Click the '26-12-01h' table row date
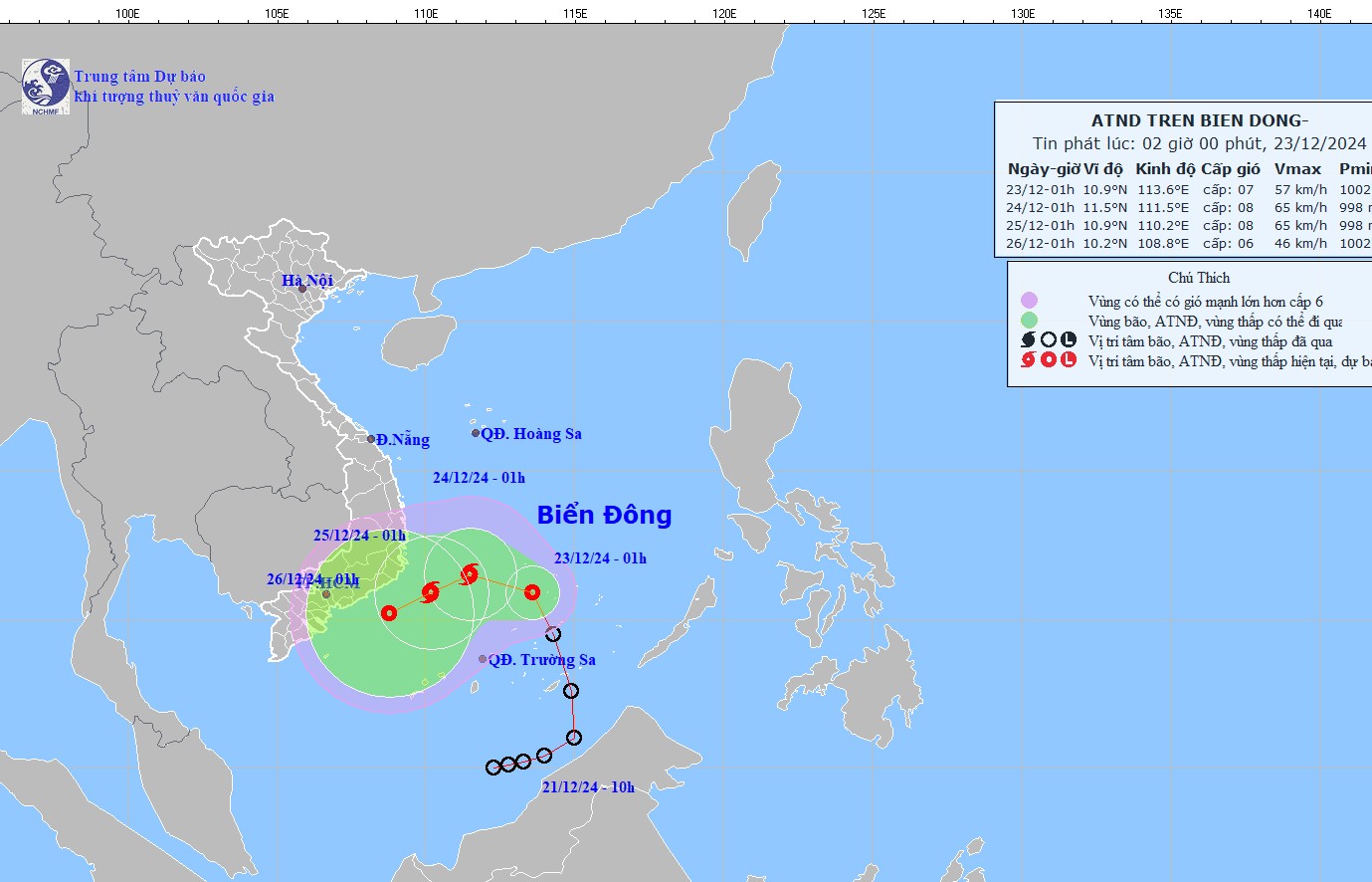 click(1040, 243)
